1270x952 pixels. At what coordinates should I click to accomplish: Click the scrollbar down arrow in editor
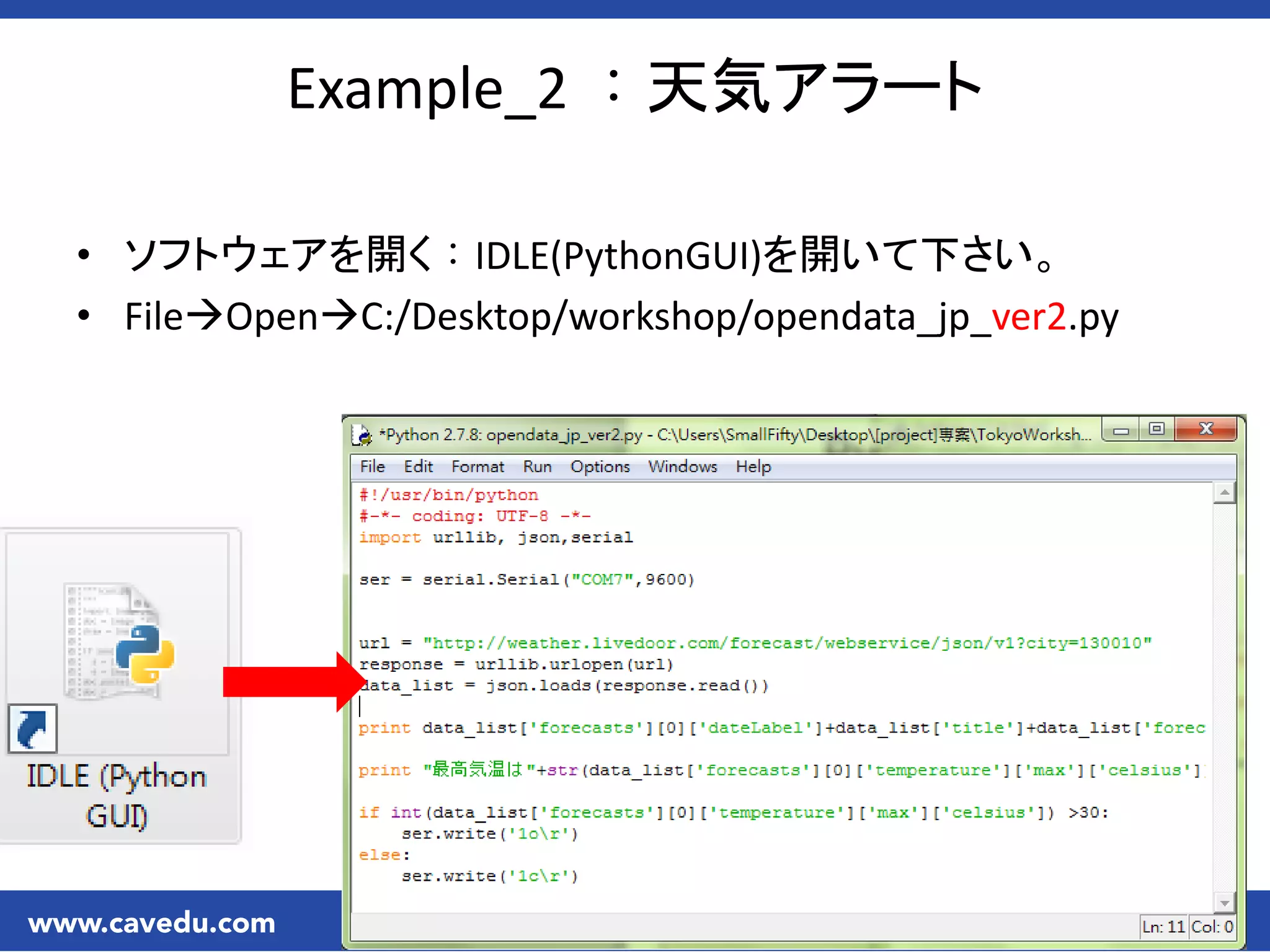[1224, 902]
